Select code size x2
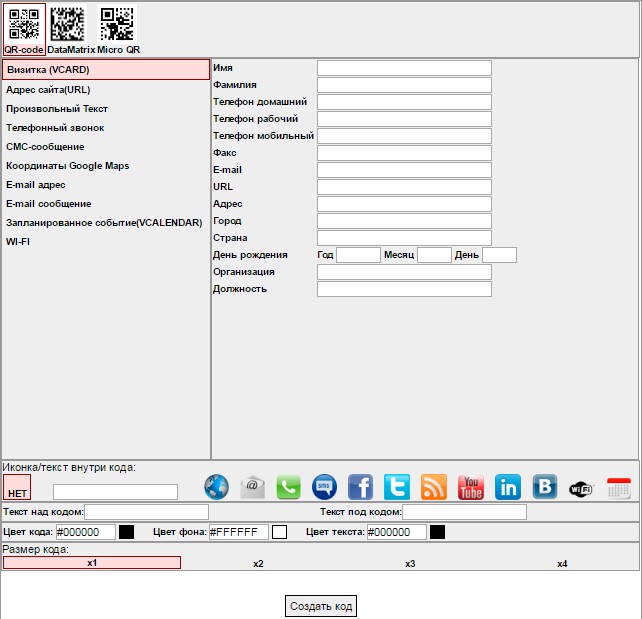The width and height of the screenshot is (642, 619). [x=258, y=564]
